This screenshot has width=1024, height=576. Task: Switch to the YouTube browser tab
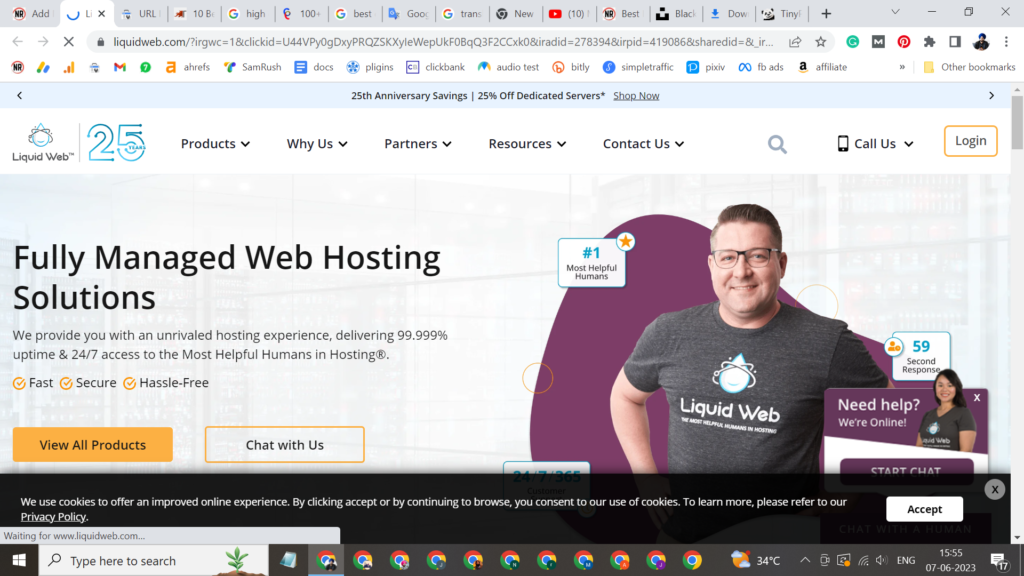click(568, 14)
